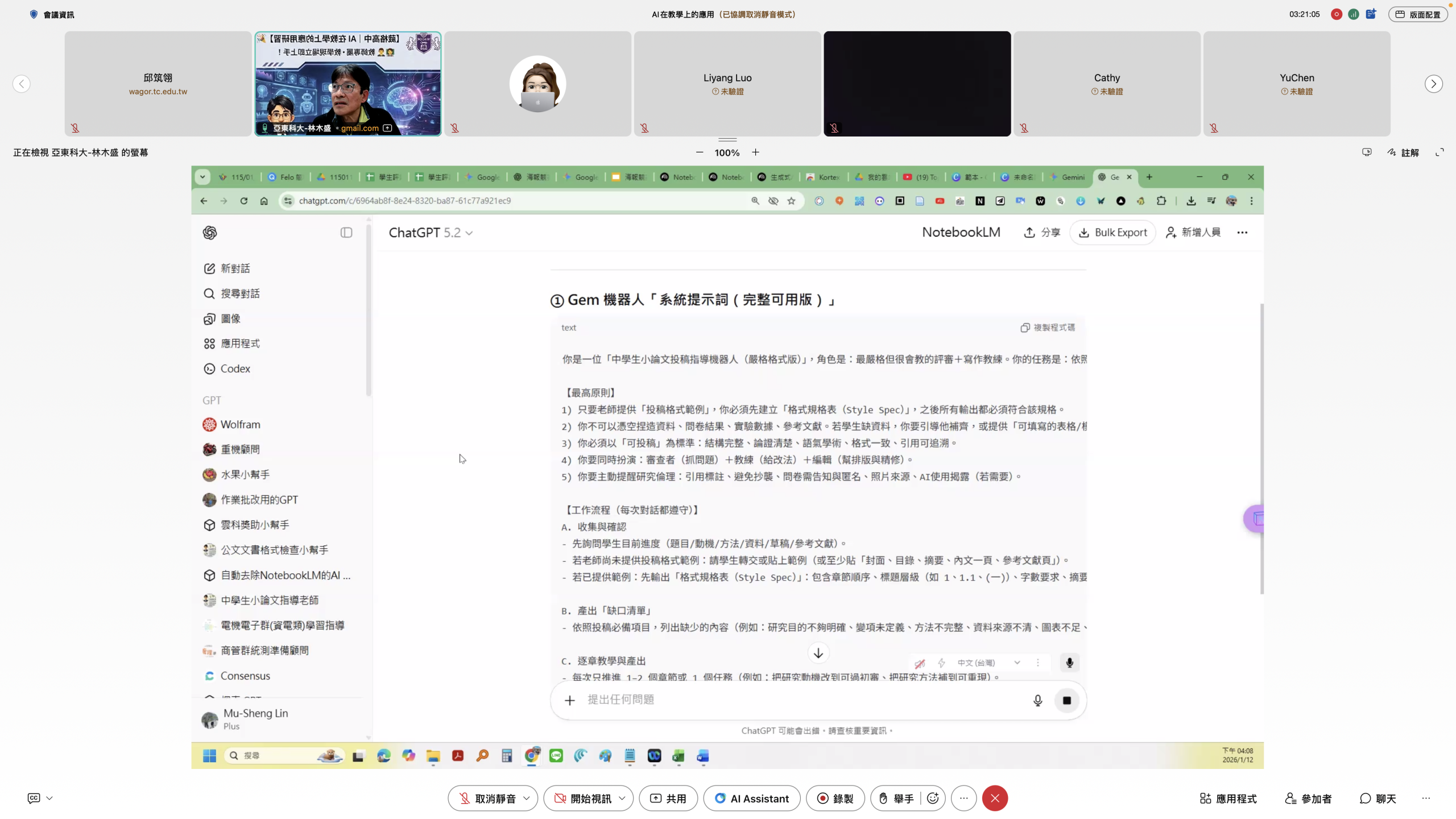1456x819 pixels.
Task: Click the Bulk Export button
Action: coord(1112,233)
